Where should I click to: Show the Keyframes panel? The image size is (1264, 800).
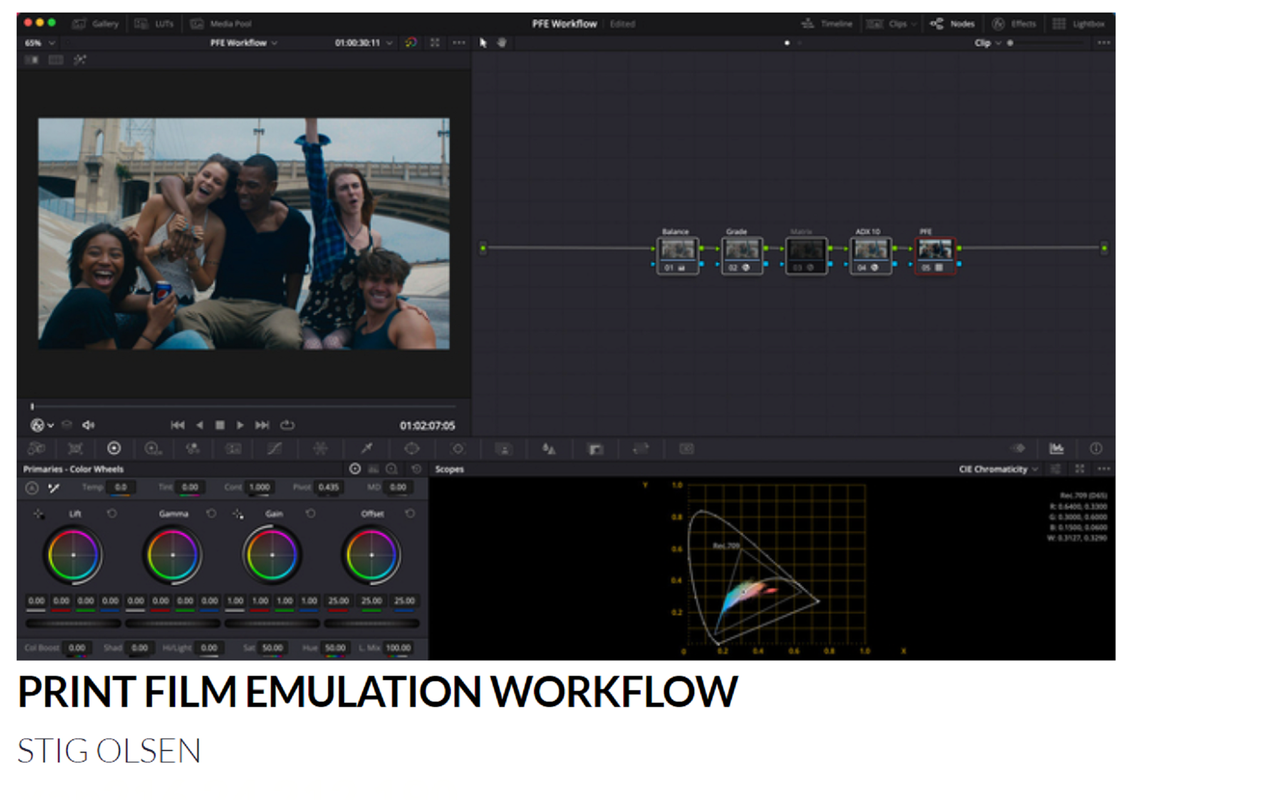pos(1019,449)
